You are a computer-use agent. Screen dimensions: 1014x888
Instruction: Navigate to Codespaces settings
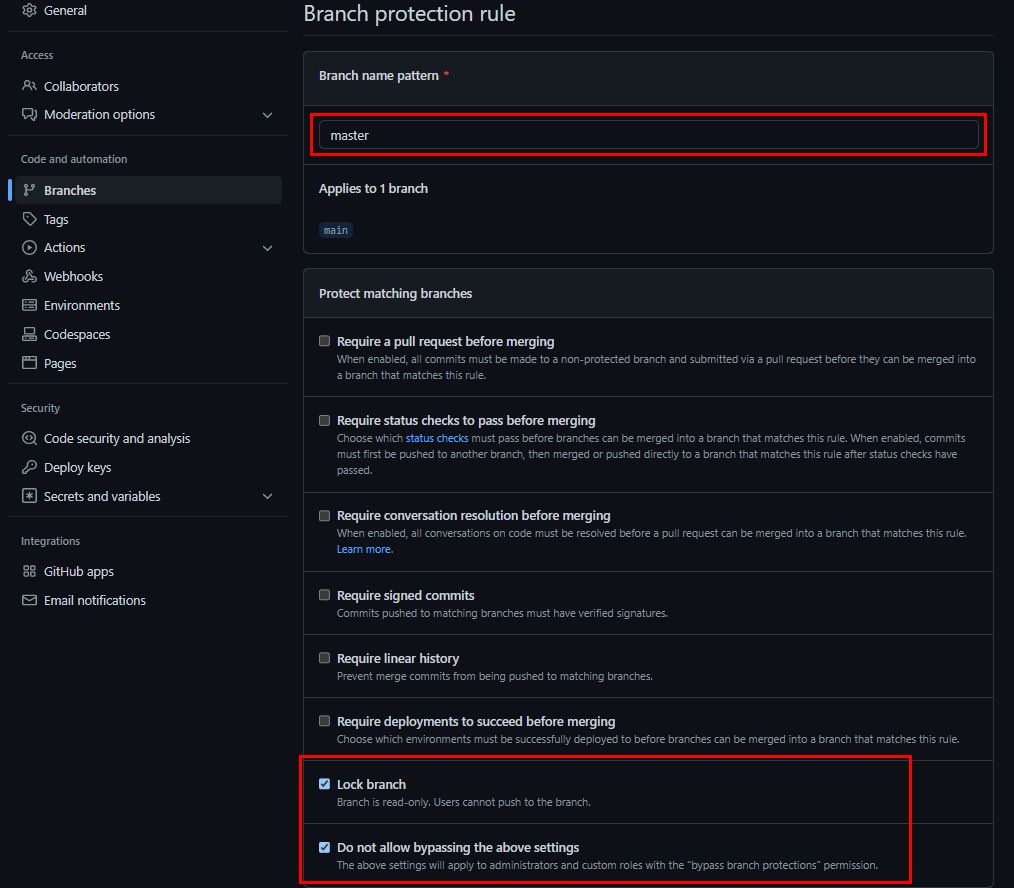tap(77, 334)
